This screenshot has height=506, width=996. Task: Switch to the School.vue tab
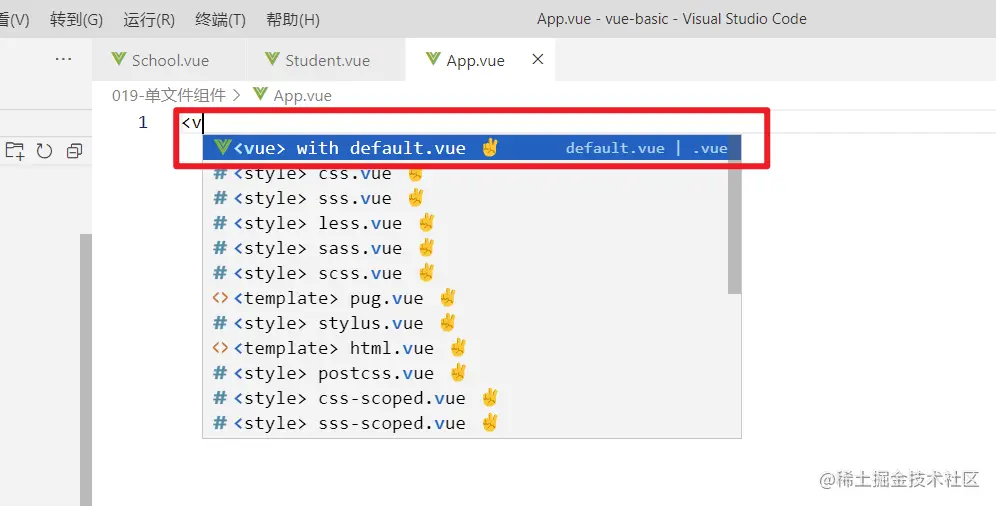pos(168,60)
